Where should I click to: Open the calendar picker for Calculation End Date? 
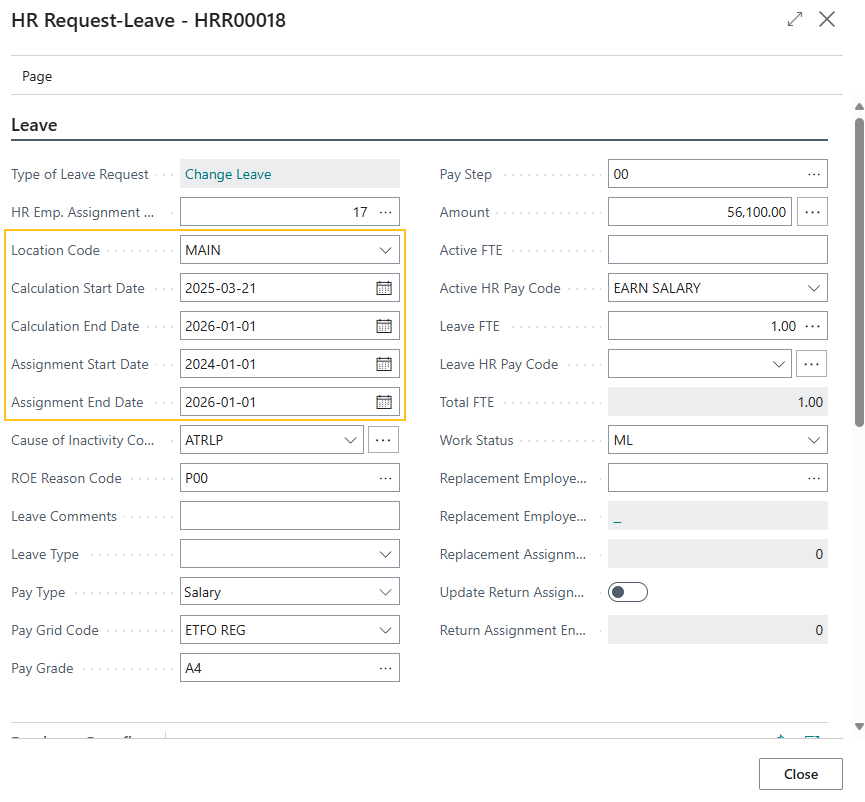pyautogui.click(x=386, y=325)
